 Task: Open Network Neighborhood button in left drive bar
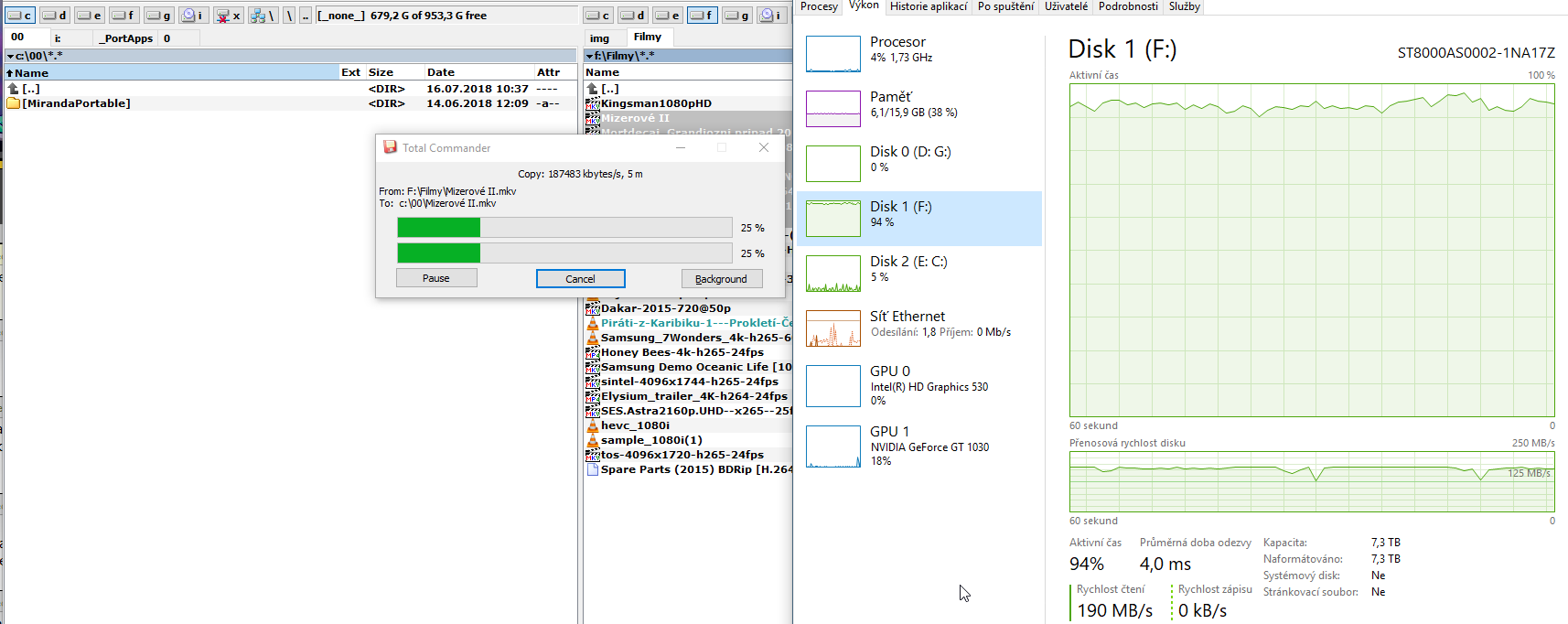263,15
